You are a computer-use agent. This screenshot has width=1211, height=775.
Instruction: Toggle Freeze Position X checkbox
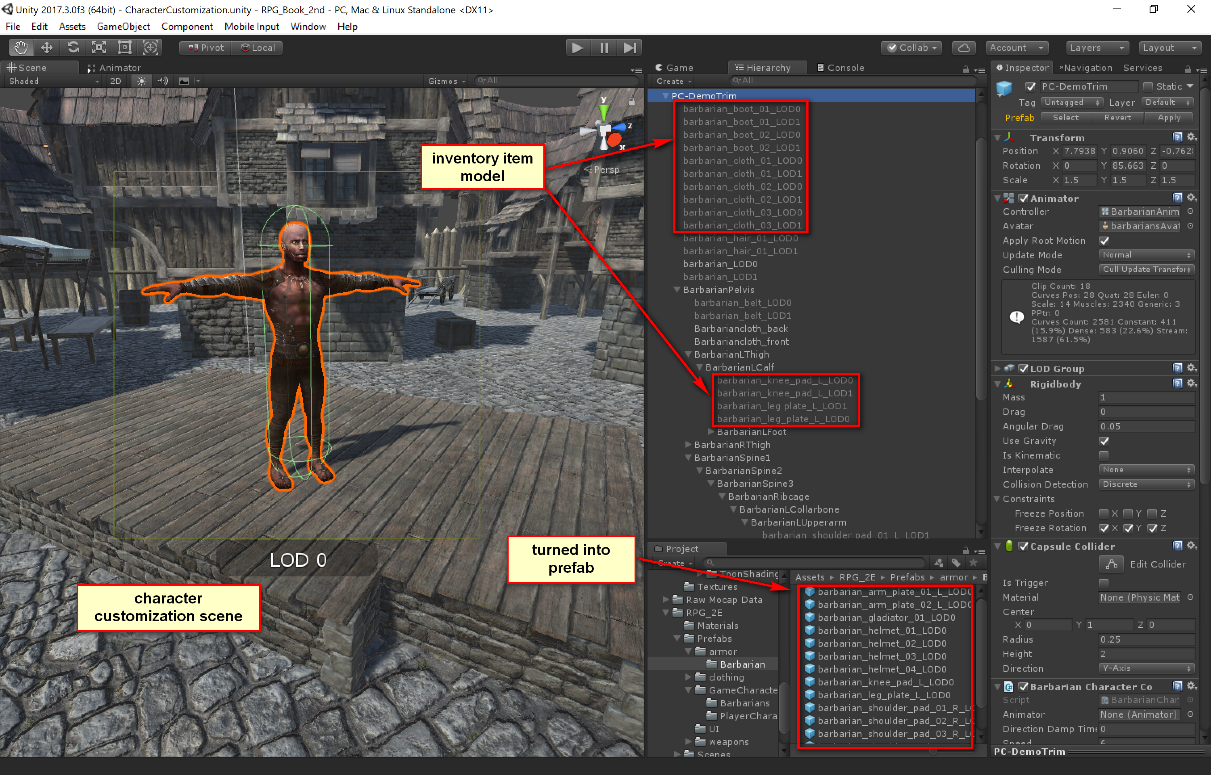coord(1104,514)
